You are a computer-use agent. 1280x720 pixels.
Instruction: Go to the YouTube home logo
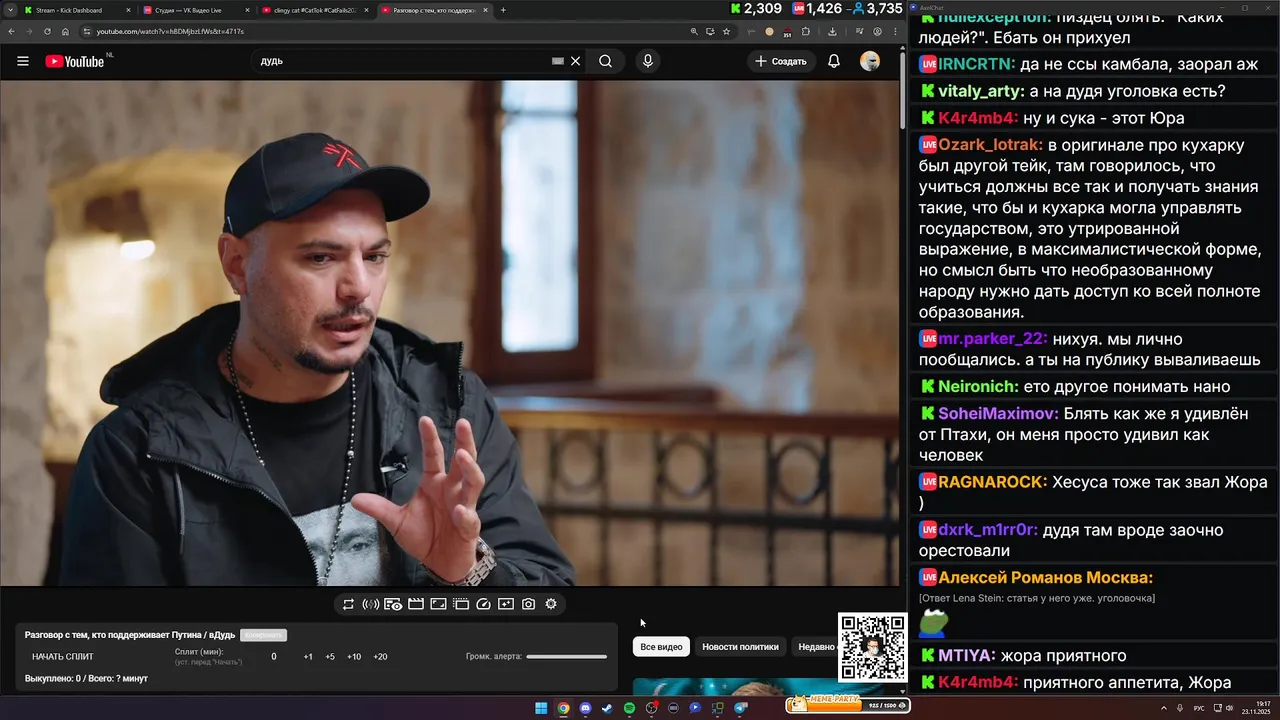76,61
